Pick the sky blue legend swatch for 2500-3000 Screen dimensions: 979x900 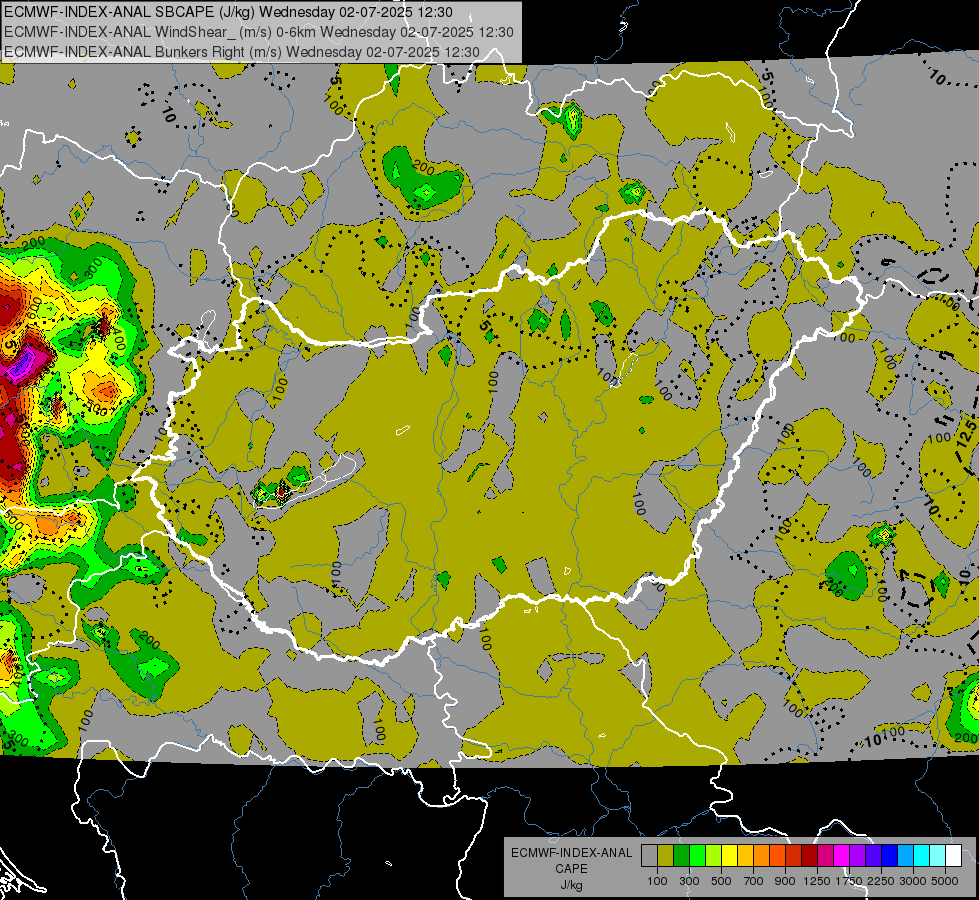tap(906, 855)
